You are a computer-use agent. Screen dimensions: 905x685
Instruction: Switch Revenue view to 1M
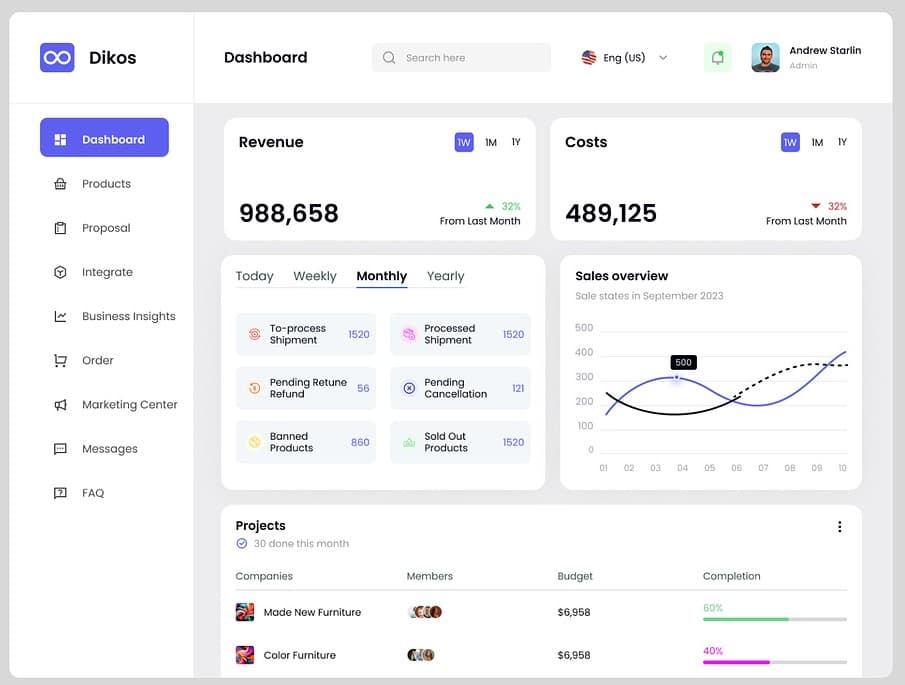click(x=490, y=142)
